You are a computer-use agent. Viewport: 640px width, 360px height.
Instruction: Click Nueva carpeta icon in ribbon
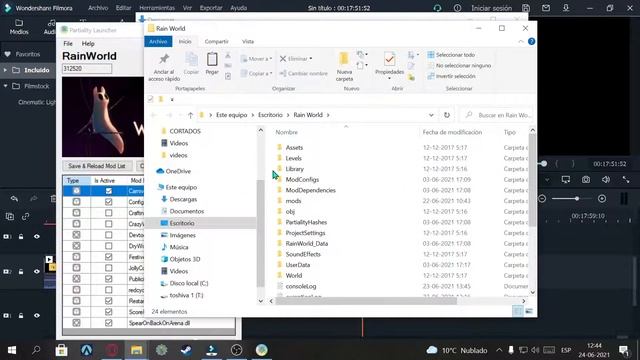click(x=344, y=59)
